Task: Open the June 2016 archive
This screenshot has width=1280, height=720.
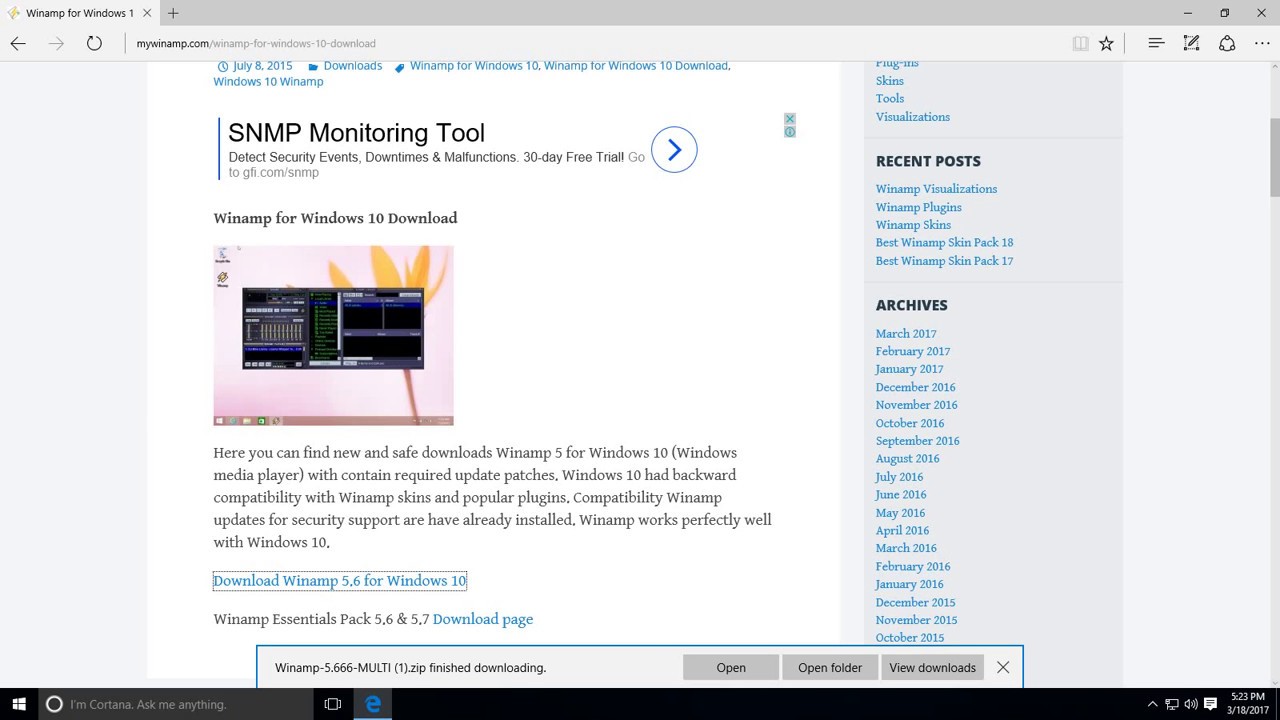Action: [x=901, y=495]
